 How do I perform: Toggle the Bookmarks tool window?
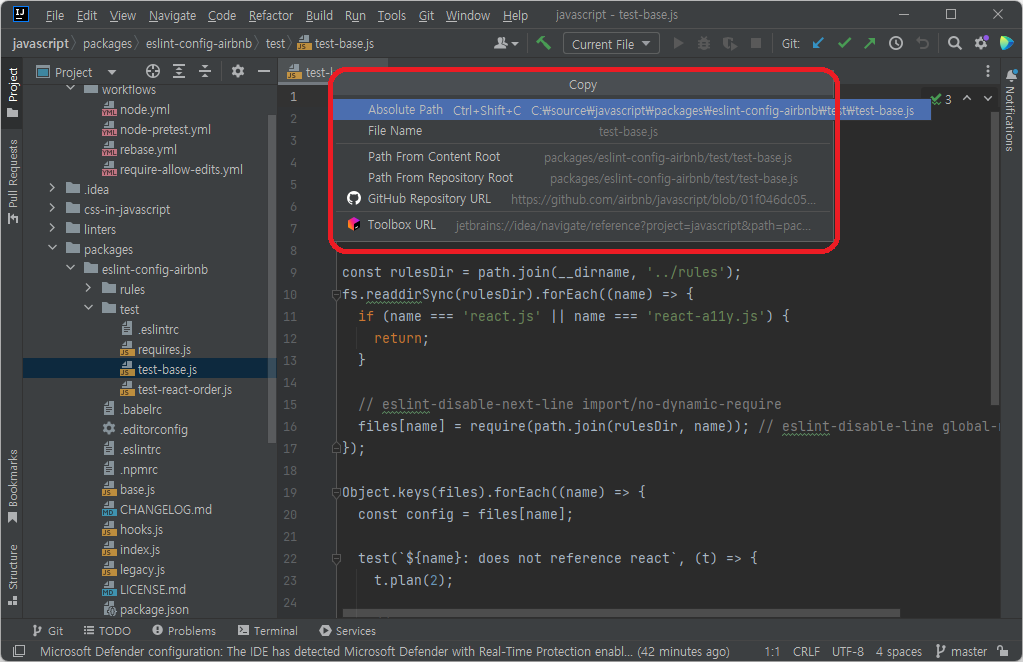click(x=12, y=486)
